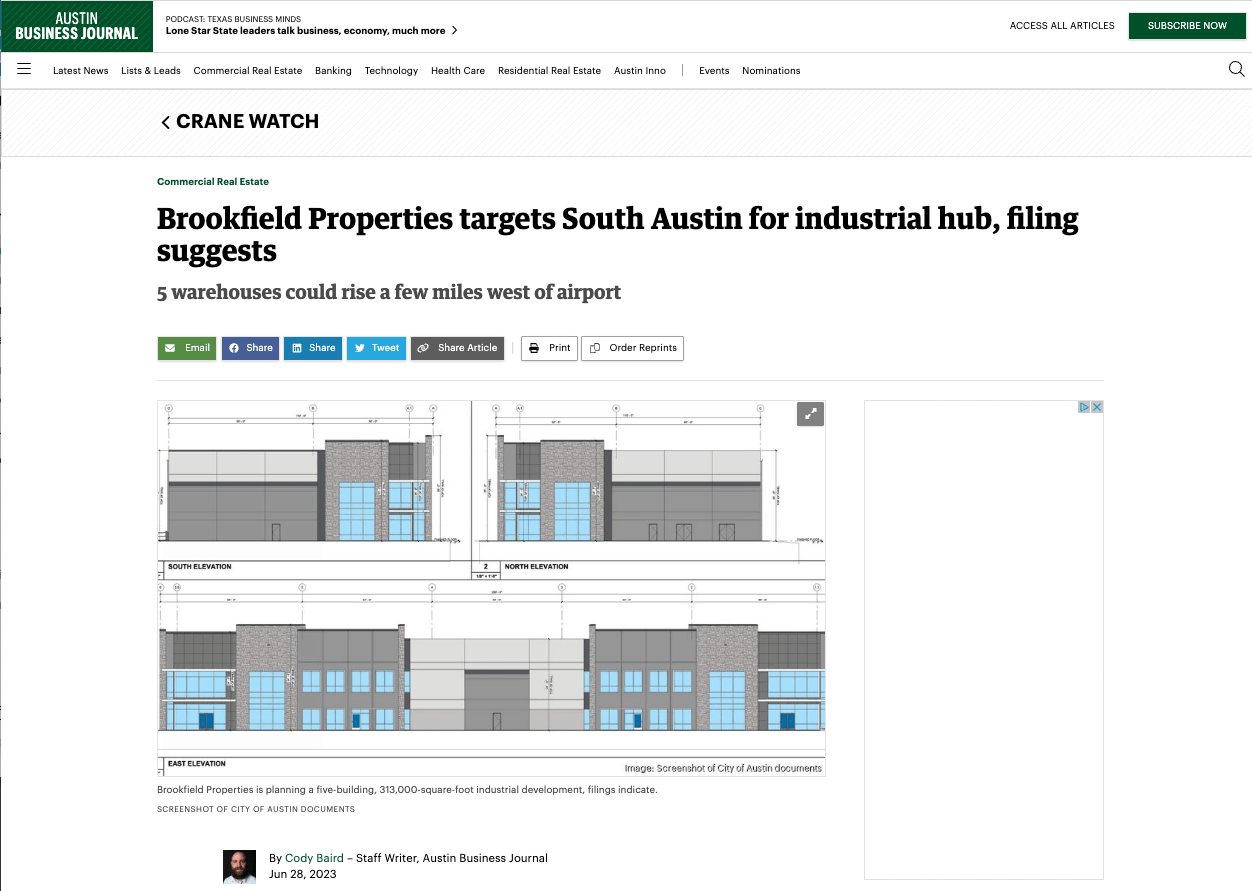Open the Banking section

(x=333, y=71)
